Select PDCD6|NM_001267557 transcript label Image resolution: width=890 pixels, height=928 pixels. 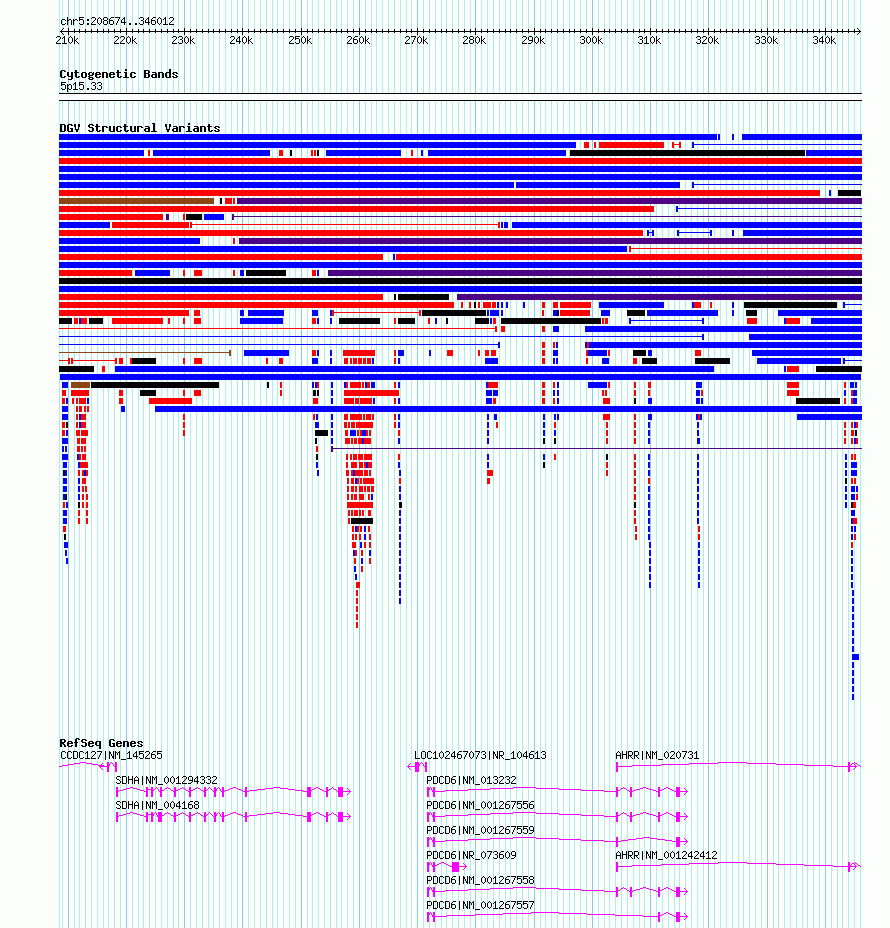coord(481,905)
